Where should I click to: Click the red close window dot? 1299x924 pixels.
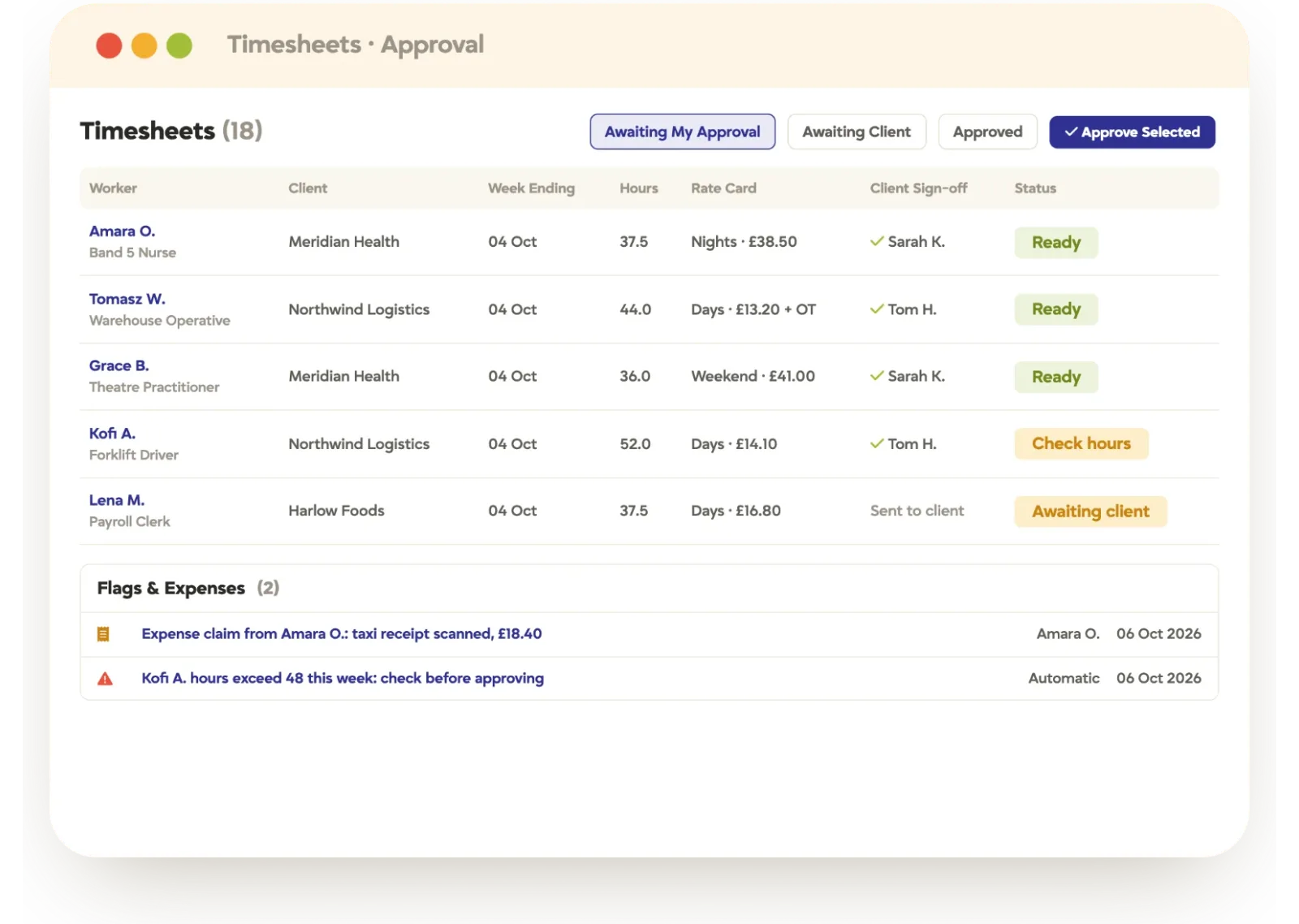(109, 45)
